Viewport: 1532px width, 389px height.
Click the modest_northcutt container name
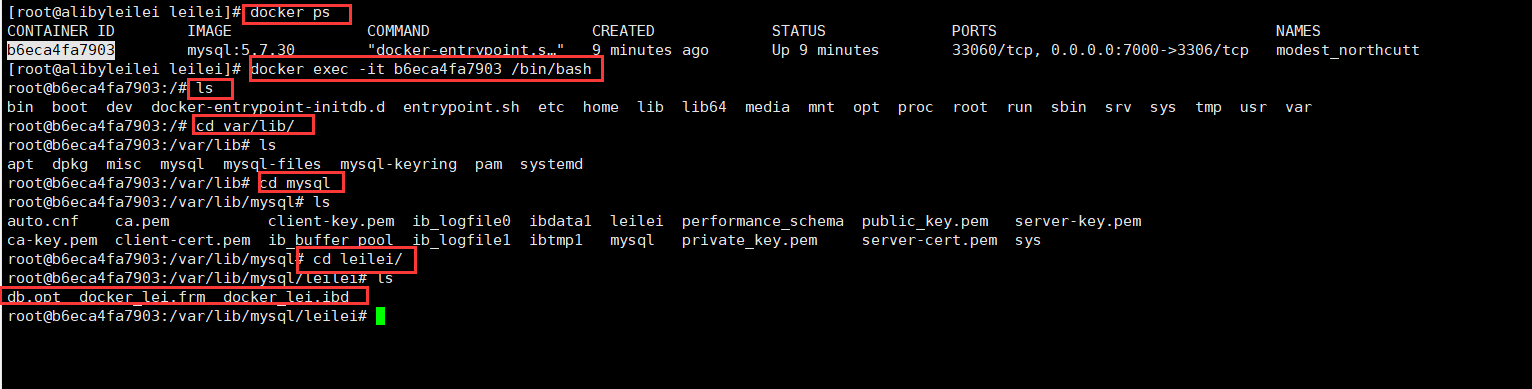coord(1347,50)
